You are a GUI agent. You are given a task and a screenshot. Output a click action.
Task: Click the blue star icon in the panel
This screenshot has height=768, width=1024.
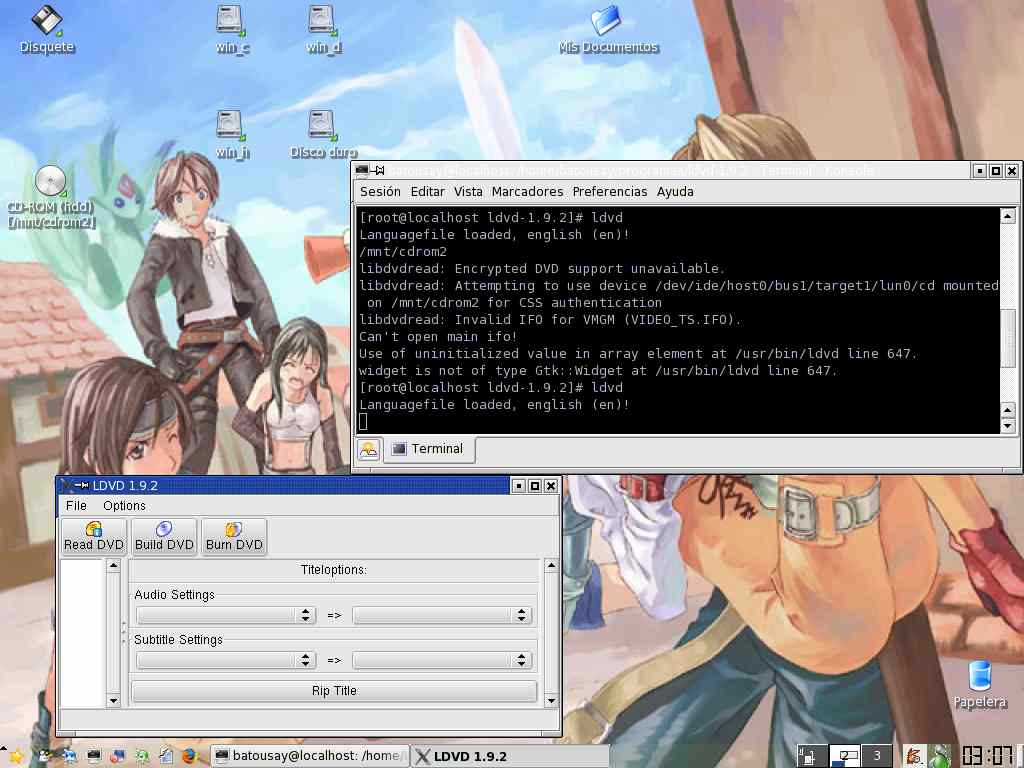69,756
